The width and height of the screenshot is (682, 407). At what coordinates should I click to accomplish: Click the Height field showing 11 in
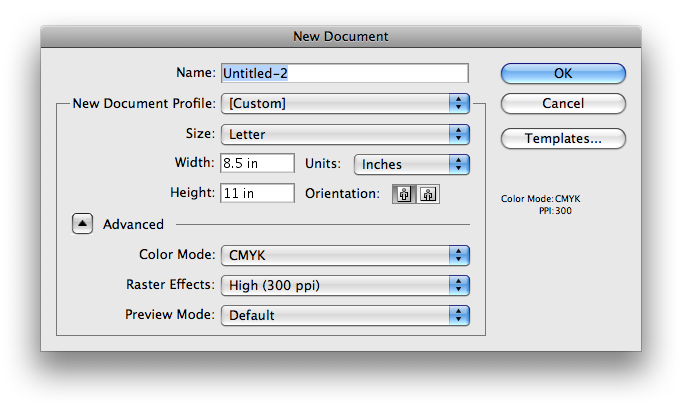tap(257, 193)
